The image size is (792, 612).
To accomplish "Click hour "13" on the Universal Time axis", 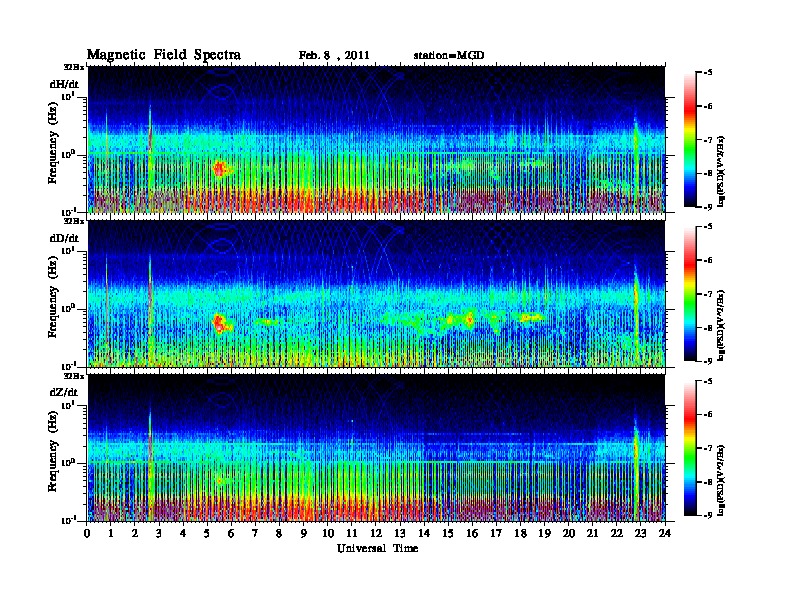I will coord(400,533).
